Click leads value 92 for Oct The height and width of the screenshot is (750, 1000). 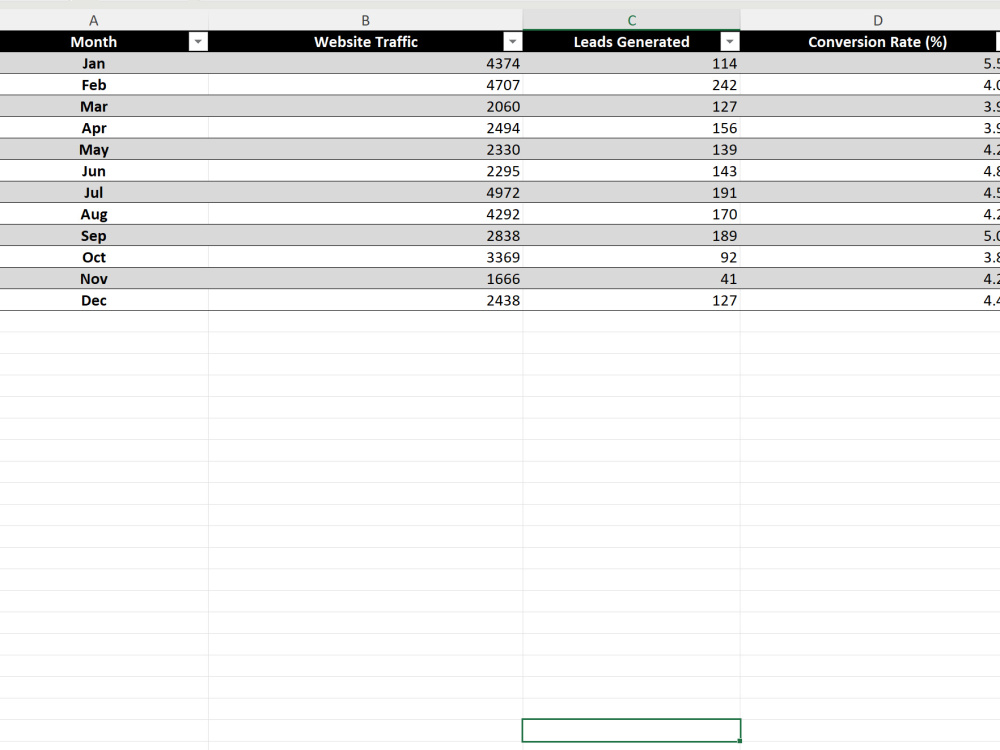point(631,258)
